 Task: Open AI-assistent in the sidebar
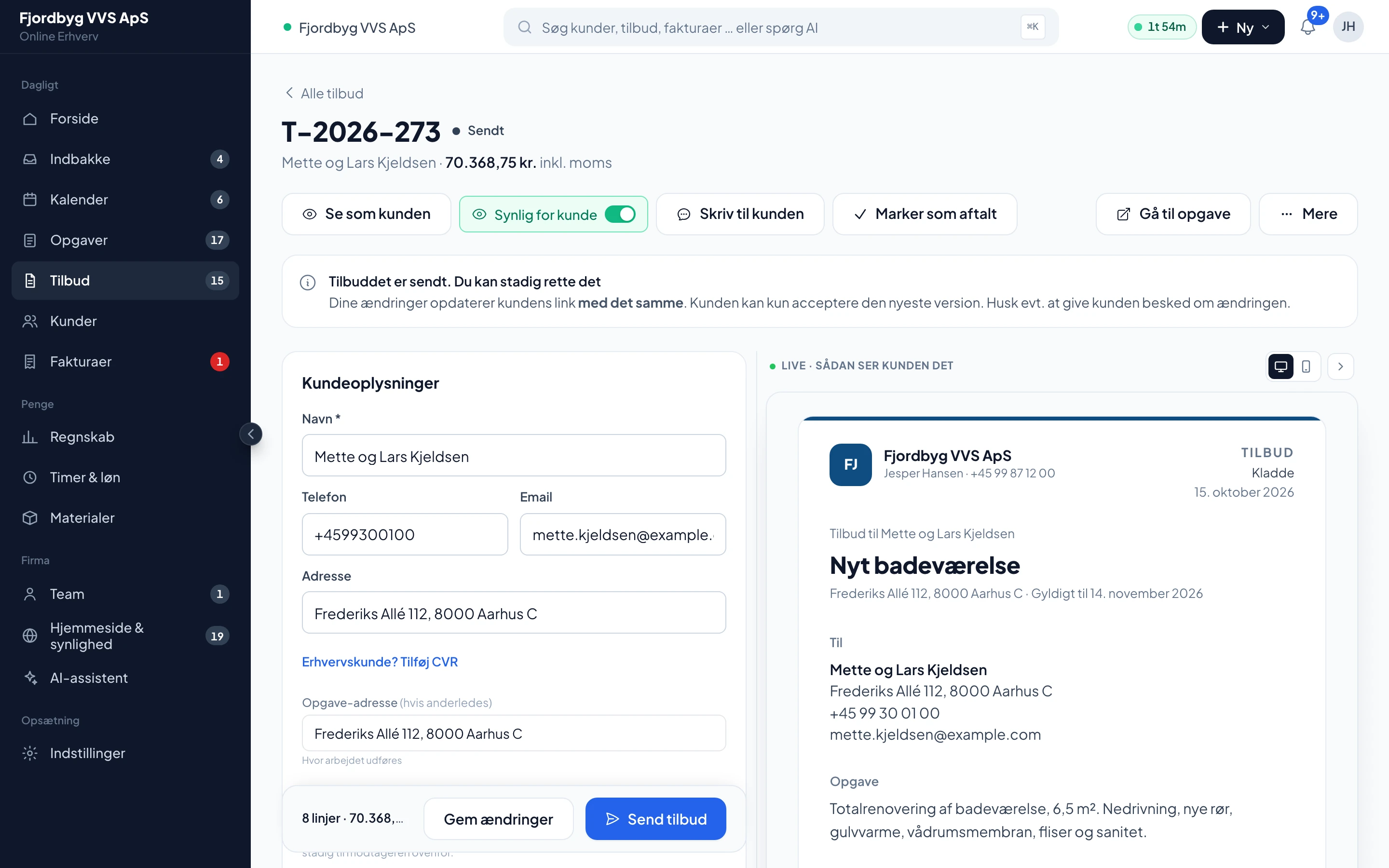[x=125, y=678]
